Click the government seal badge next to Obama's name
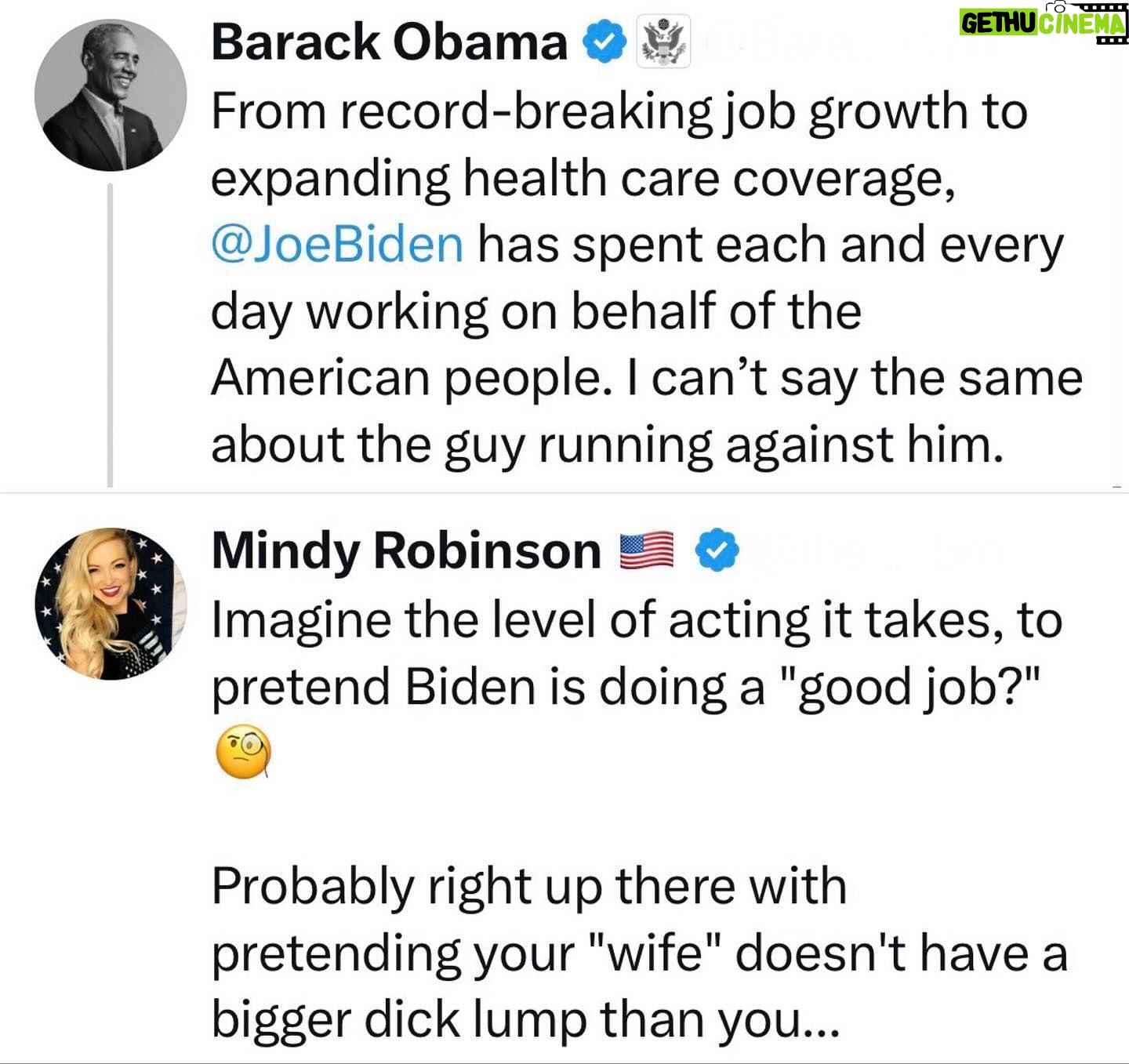1129x1064 pixels. coord(663,42)
